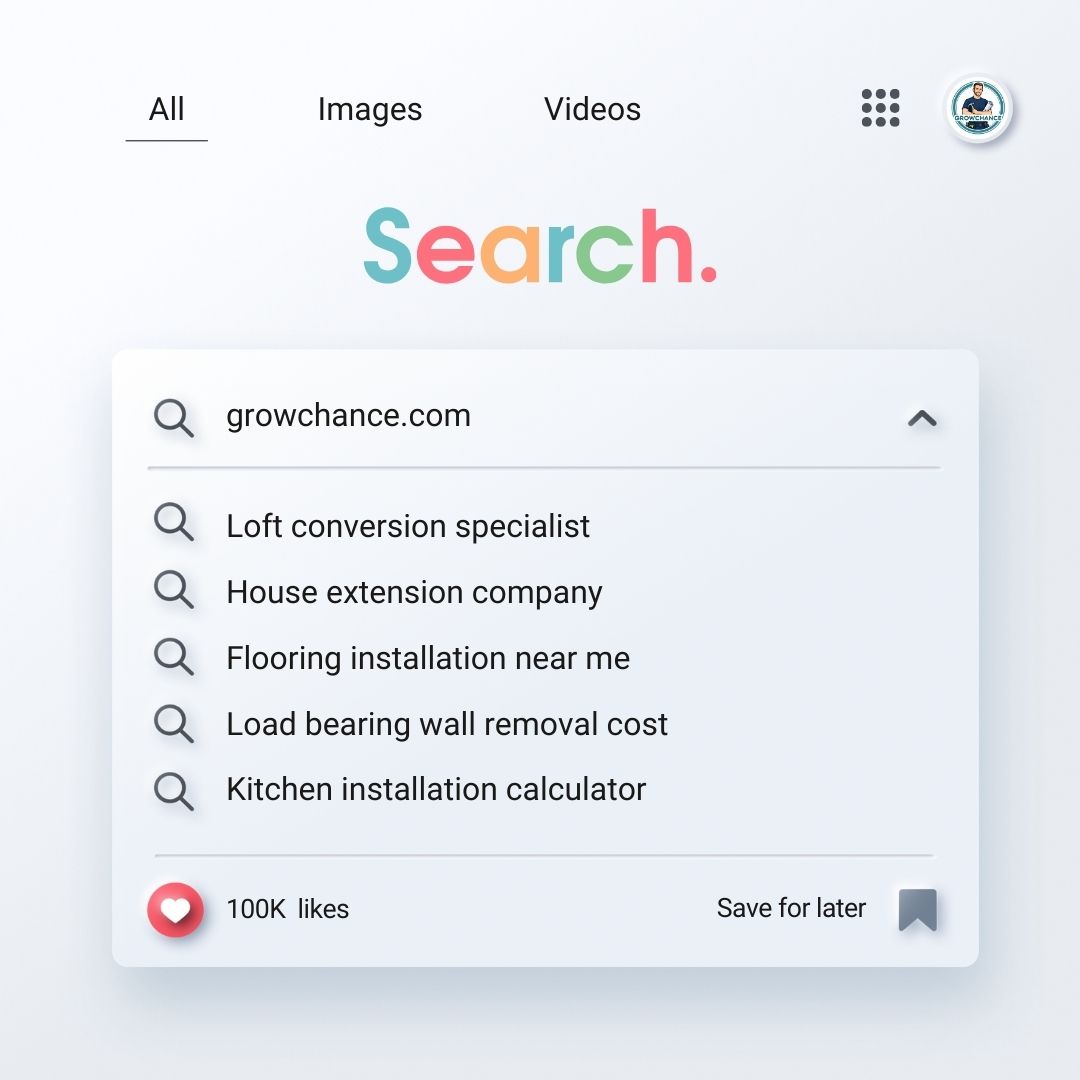Select the Loft conversion specialist suggestion
1080x1080 pixels.
(x=408, y=525)
